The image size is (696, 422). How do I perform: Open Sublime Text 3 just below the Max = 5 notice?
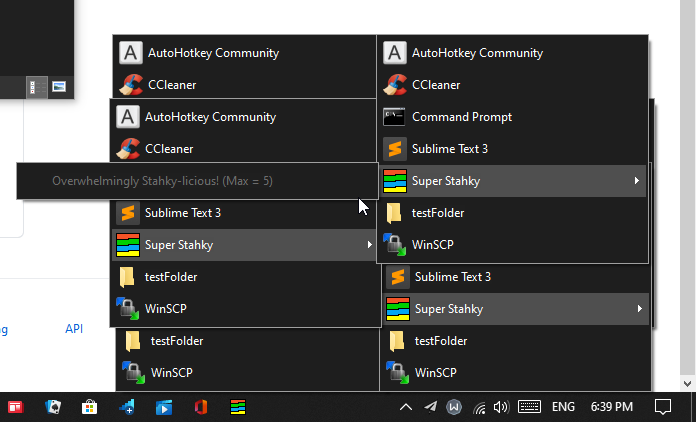click(x=244, y=213)
